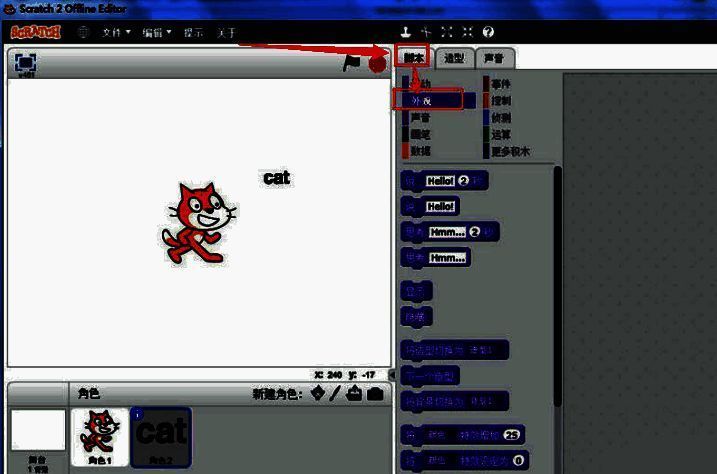
Task: Open the 编辑 (Edit) menu
Action: 156,32
